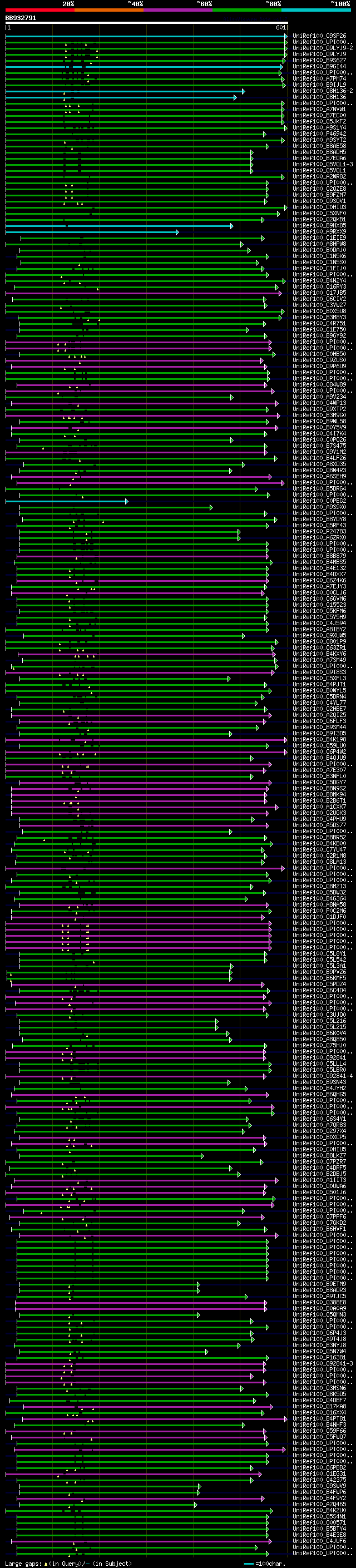Click the orange ~40% identity legend segment

click(x=109, y=10)
